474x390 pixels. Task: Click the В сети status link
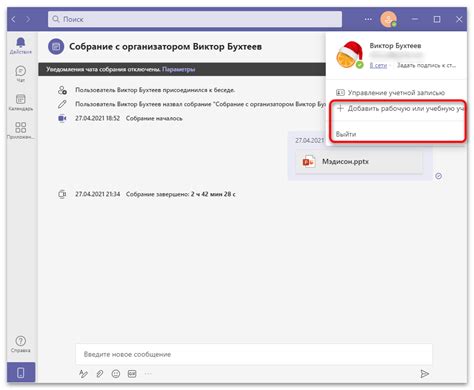coord(378,65)
